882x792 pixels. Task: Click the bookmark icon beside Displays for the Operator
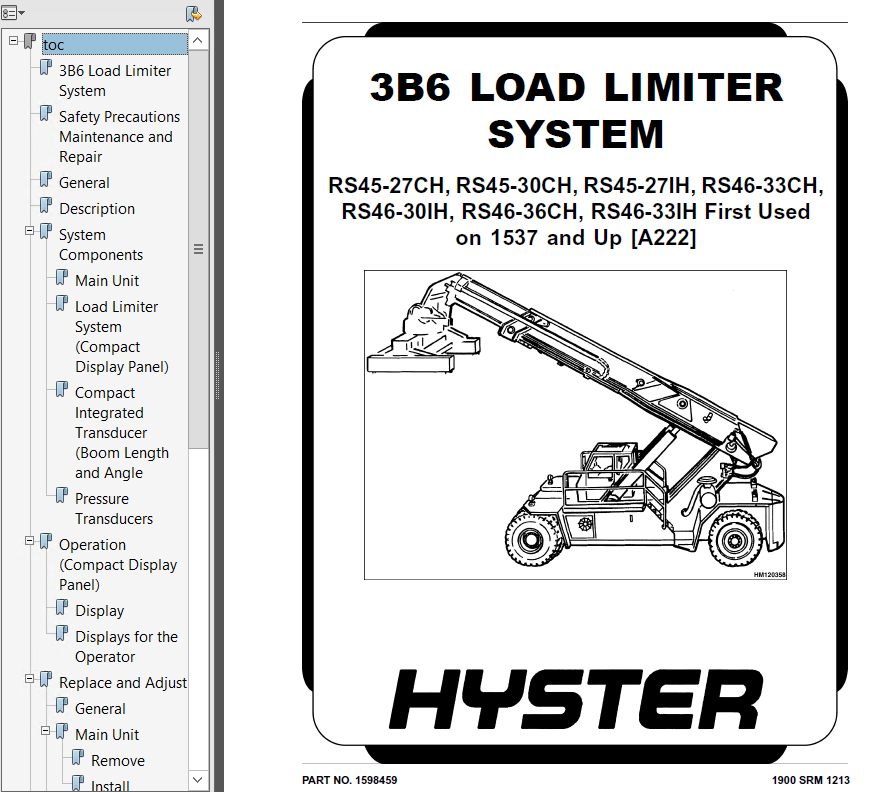point(62,634)
